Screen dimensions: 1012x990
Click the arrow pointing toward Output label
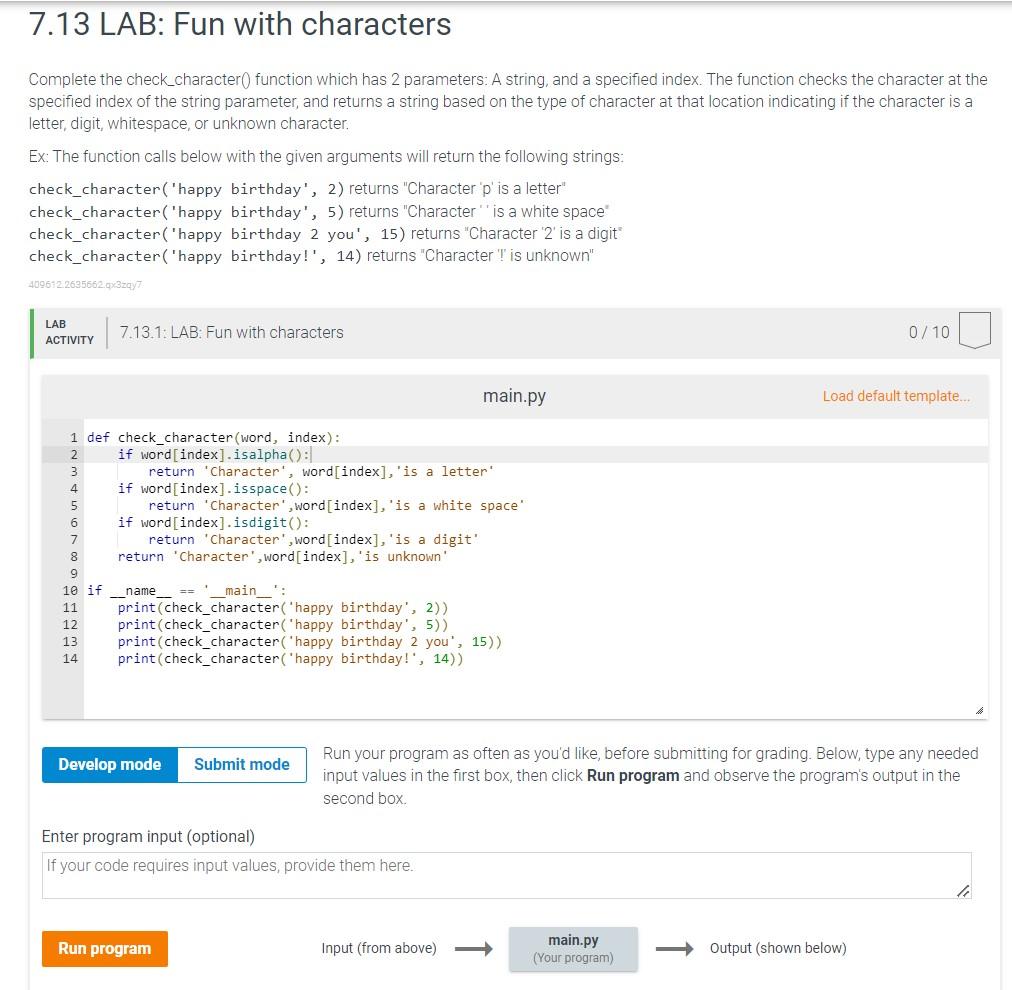pos(676,947)
